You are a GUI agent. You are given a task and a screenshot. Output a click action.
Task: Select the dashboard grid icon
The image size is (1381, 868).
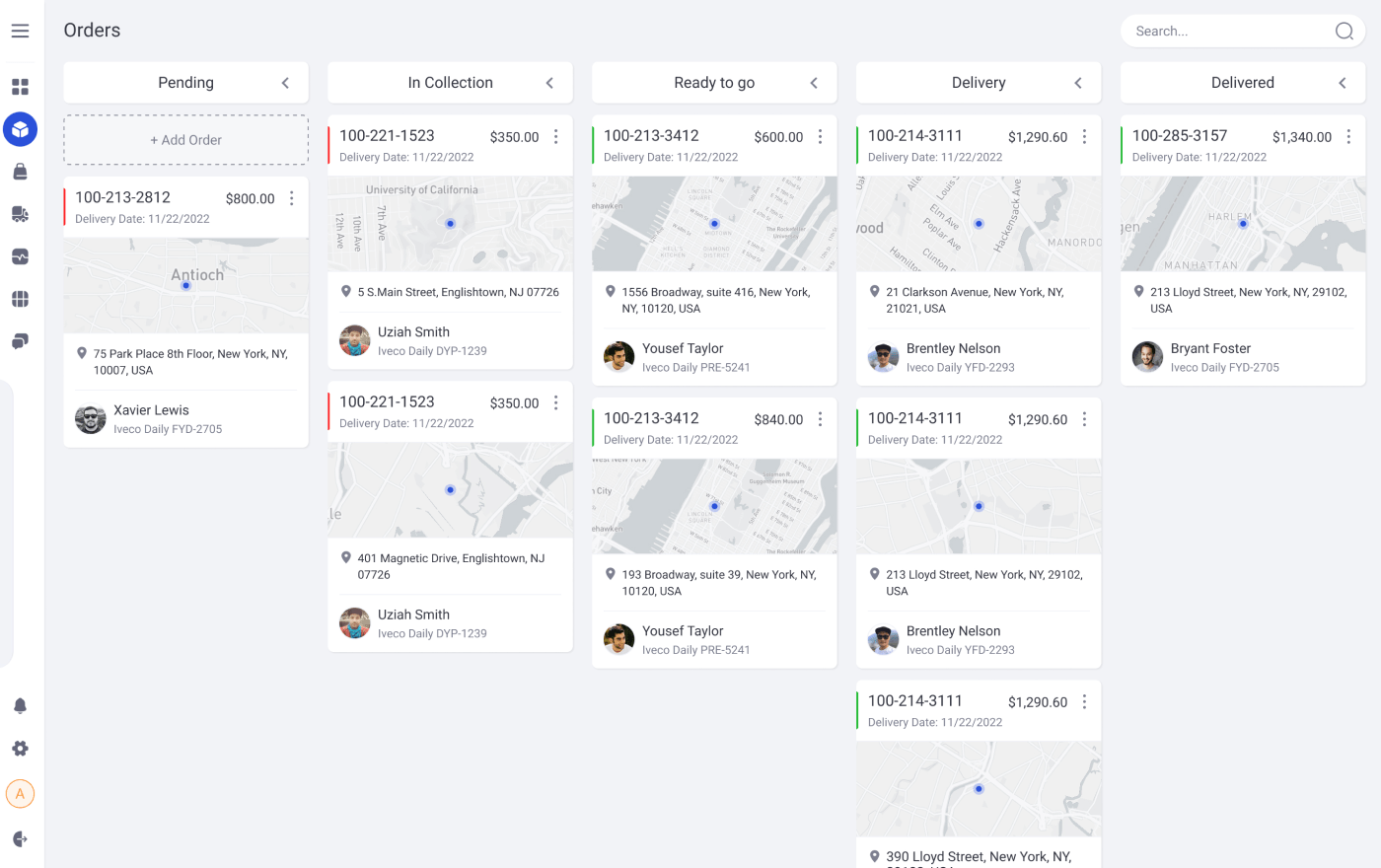[20, 87]
